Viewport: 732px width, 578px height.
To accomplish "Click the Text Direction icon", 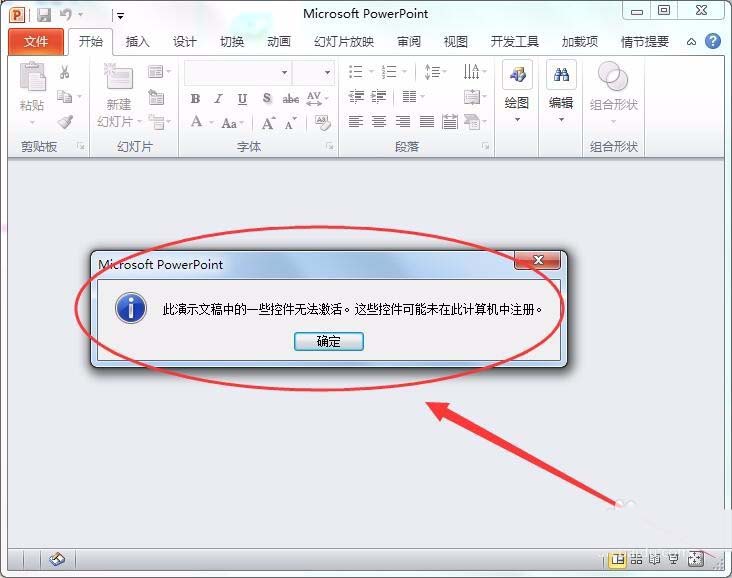I will (x=474, y=72).
